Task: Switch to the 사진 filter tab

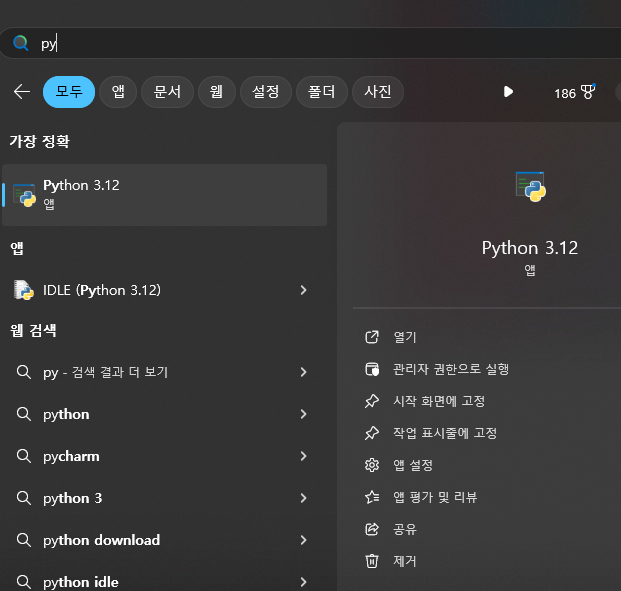Action: 378,92
